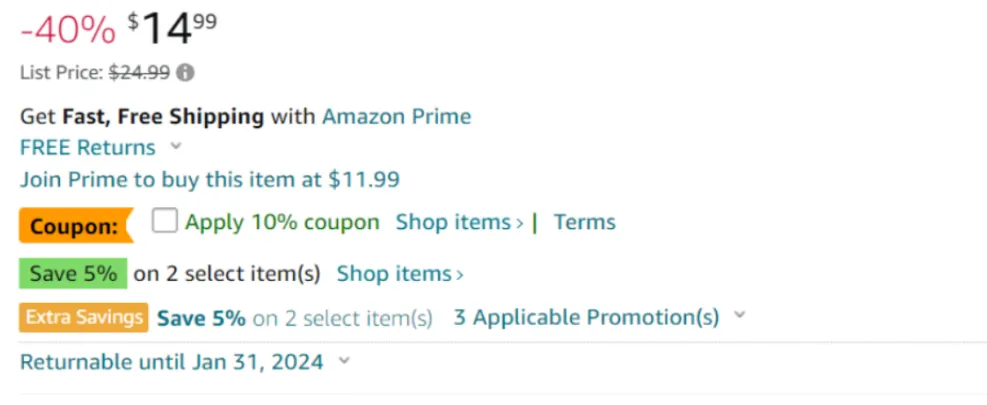Click the red -40% discount figure
This screenshot has width=987, height=405.
68,30
